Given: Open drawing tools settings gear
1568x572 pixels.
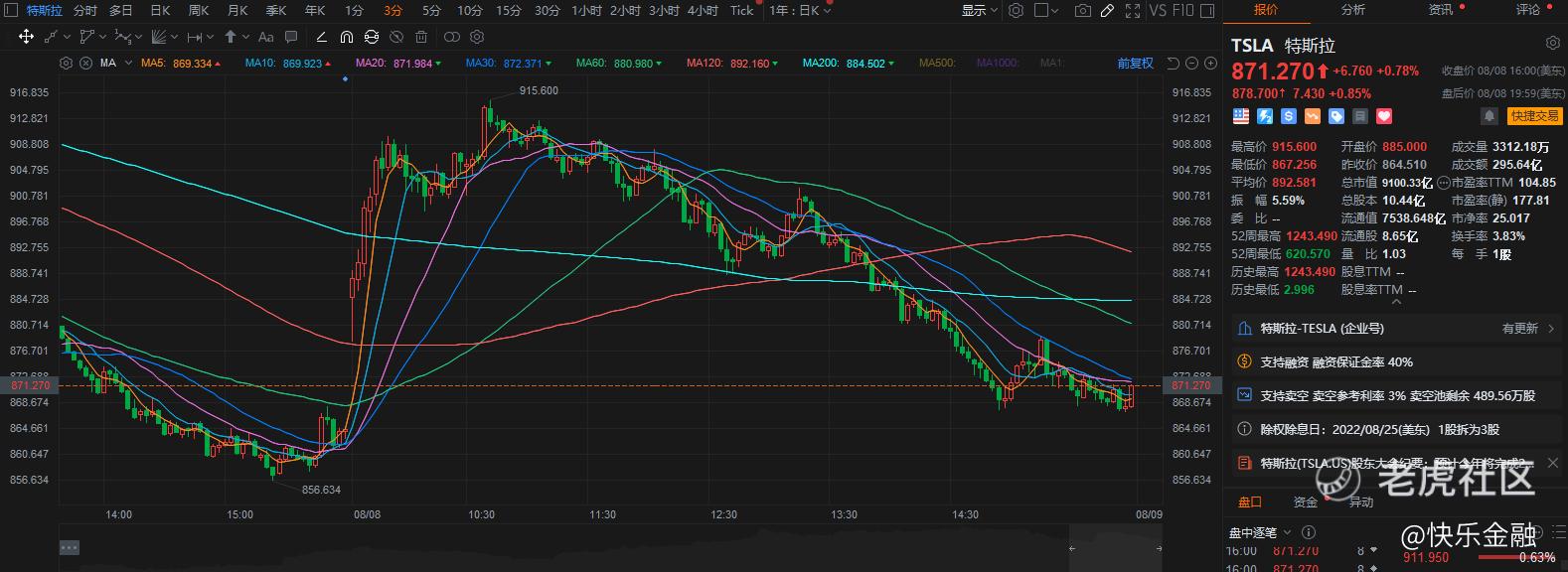Looking at the screenshot, I should tap(477, 37).
